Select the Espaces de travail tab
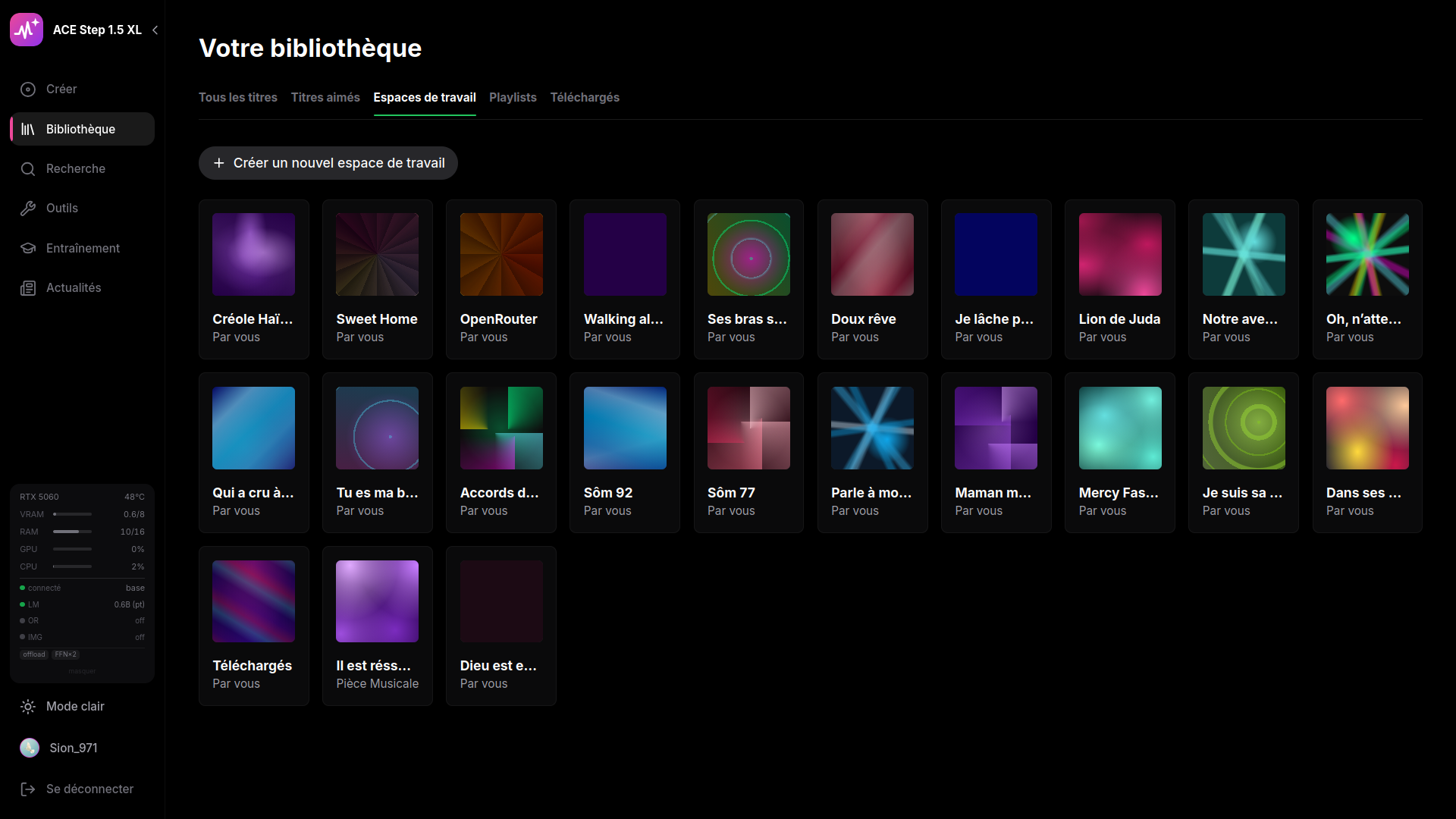Screen dimensions: 1456x819 425,97
